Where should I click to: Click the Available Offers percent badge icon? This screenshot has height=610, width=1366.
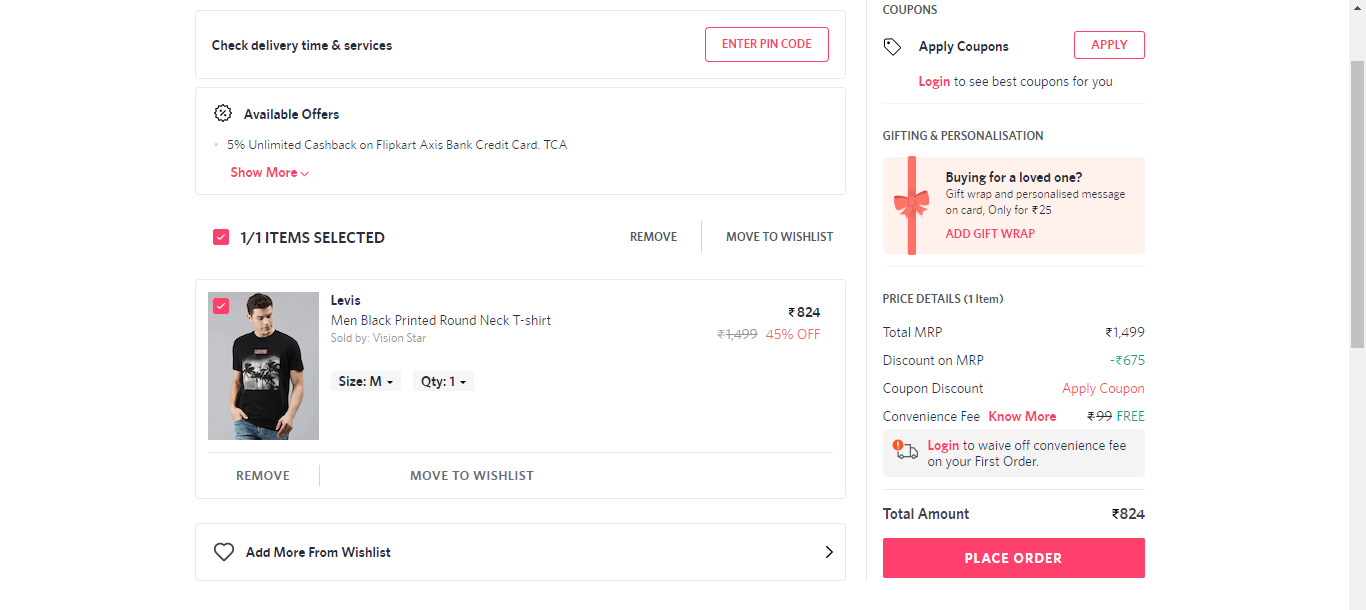click(223, 113)
